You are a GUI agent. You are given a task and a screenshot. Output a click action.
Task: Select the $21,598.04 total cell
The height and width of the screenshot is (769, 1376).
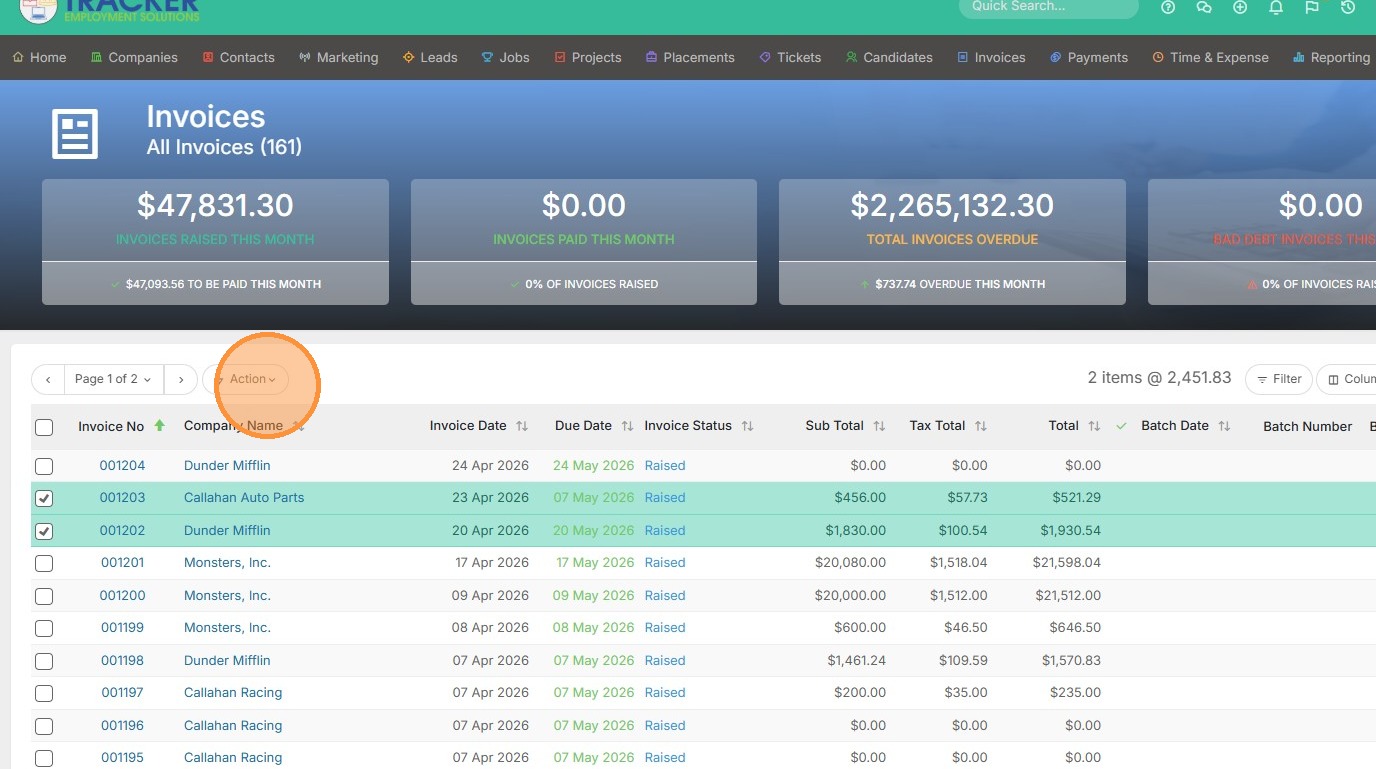pos(1066,562)
